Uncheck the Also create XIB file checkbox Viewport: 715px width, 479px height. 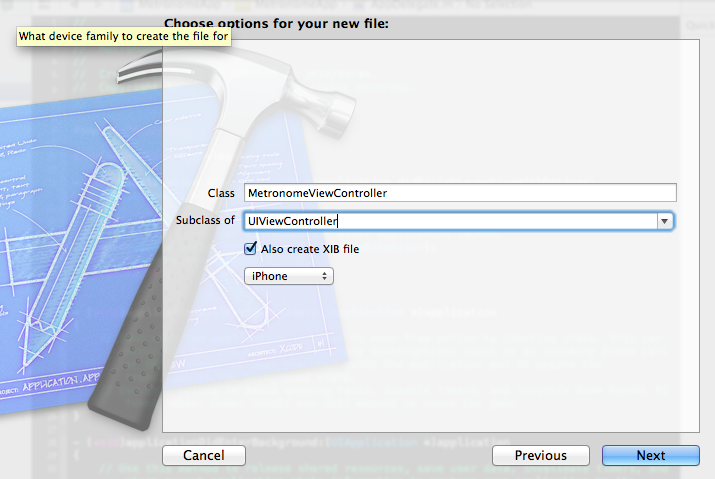click(x=250, y=249)
